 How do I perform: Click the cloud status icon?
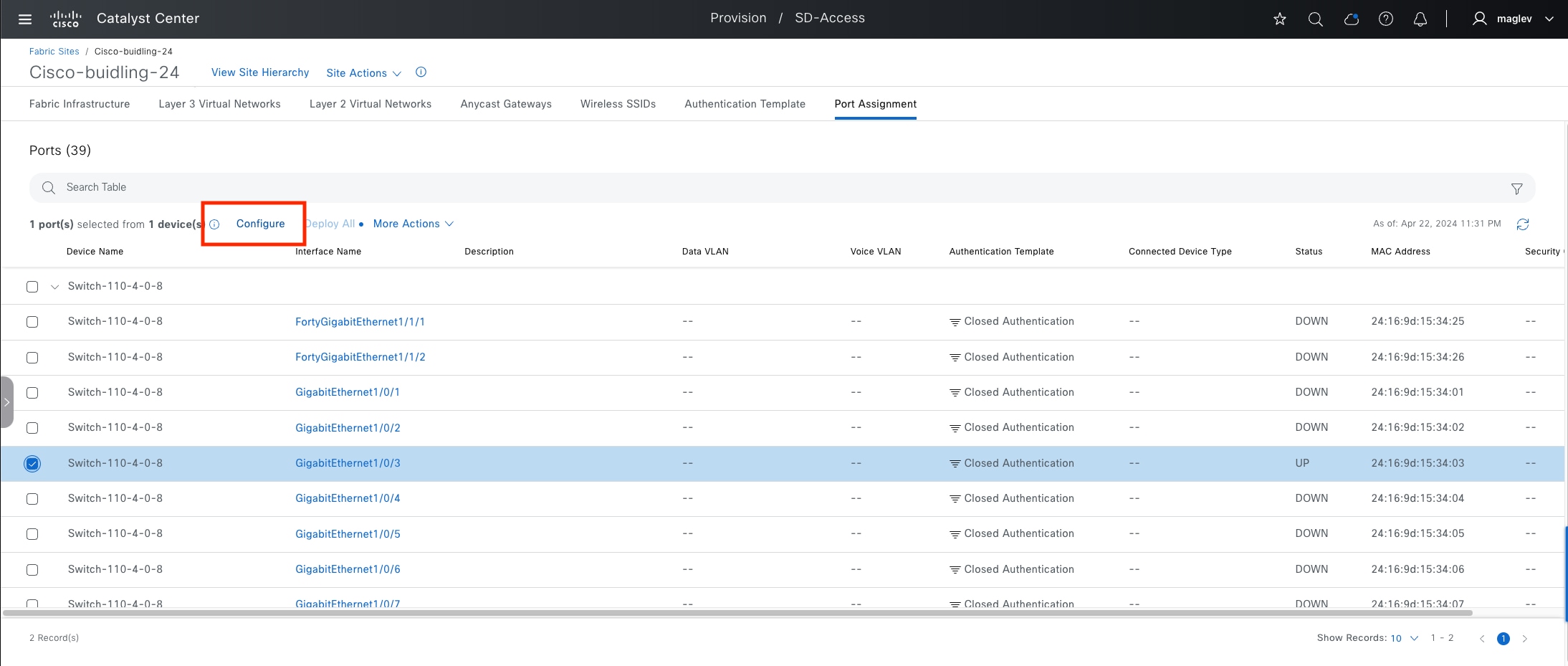pyautogui.click(x=1351, y=19)
